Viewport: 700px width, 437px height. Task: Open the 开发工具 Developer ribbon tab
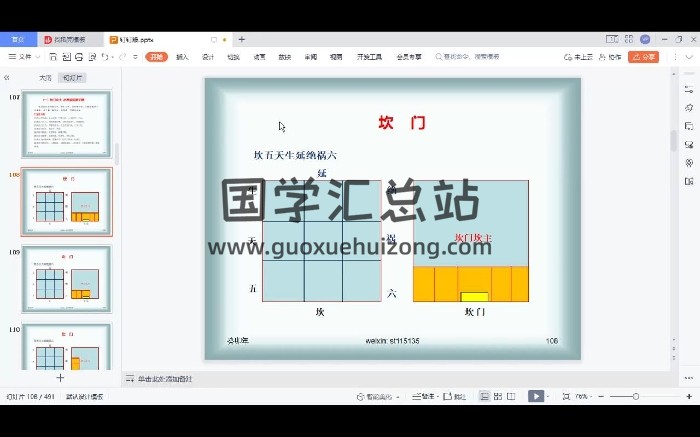coord(369,57)
